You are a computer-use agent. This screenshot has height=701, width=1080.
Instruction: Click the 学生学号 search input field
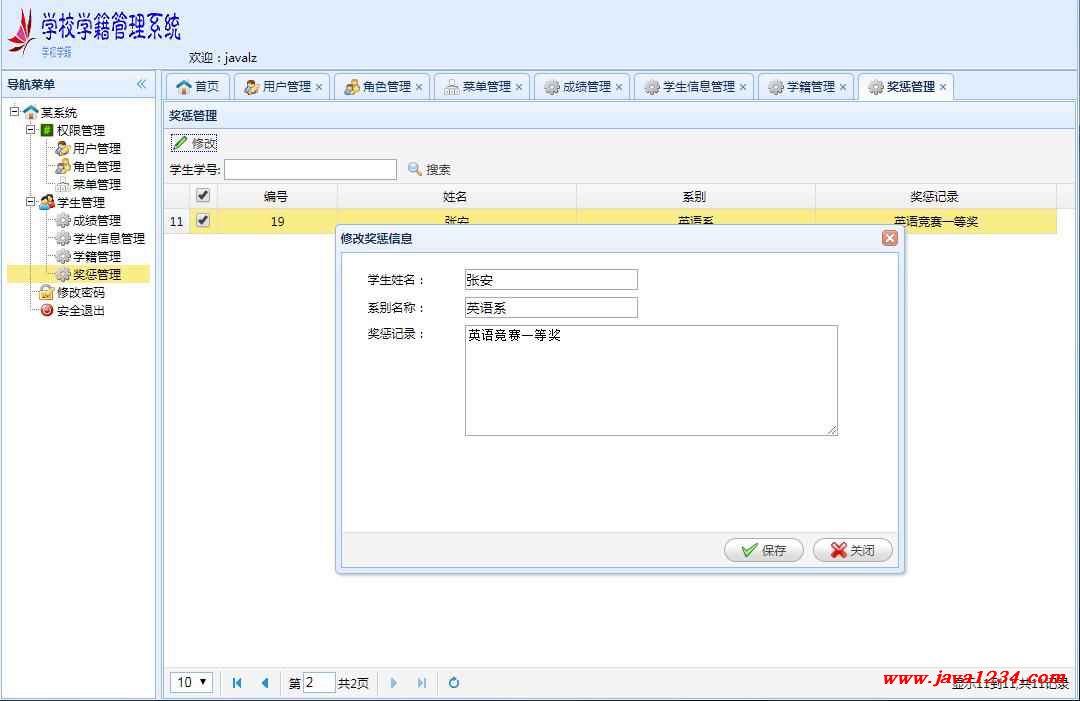coord(310,169)
